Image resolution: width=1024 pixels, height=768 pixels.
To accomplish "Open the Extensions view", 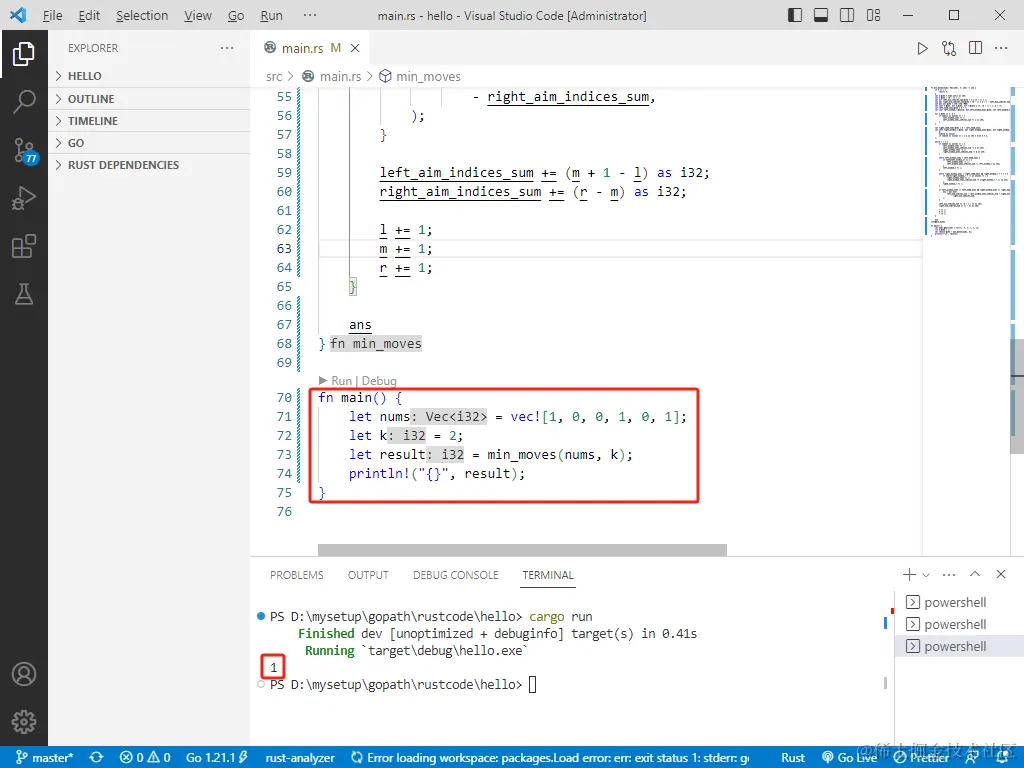I will [24, 246].
